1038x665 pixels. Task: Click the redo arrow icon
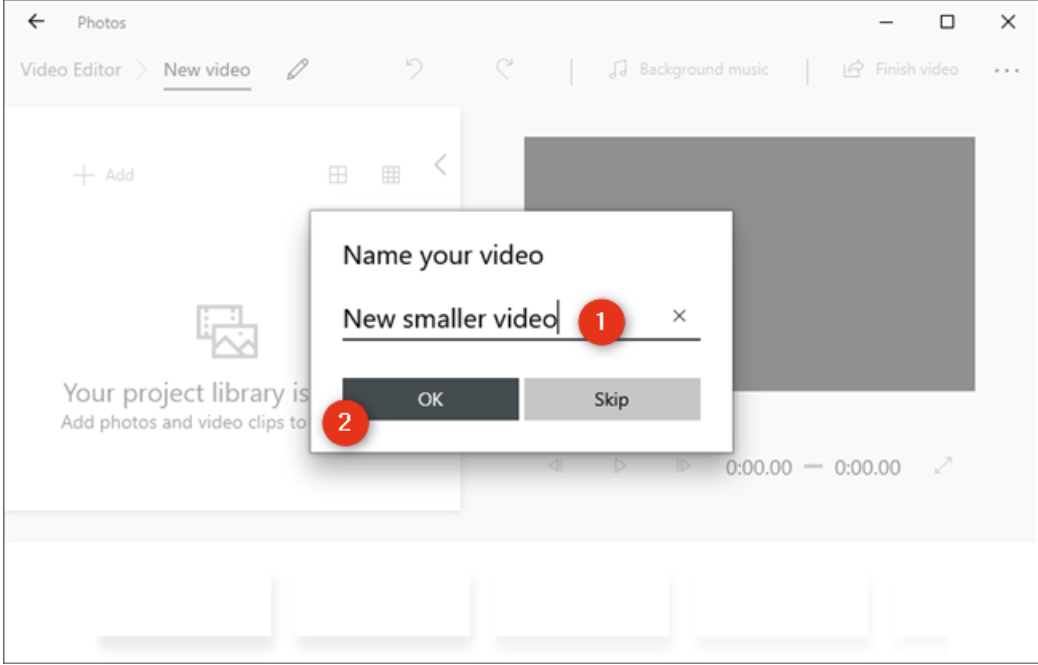504,70
